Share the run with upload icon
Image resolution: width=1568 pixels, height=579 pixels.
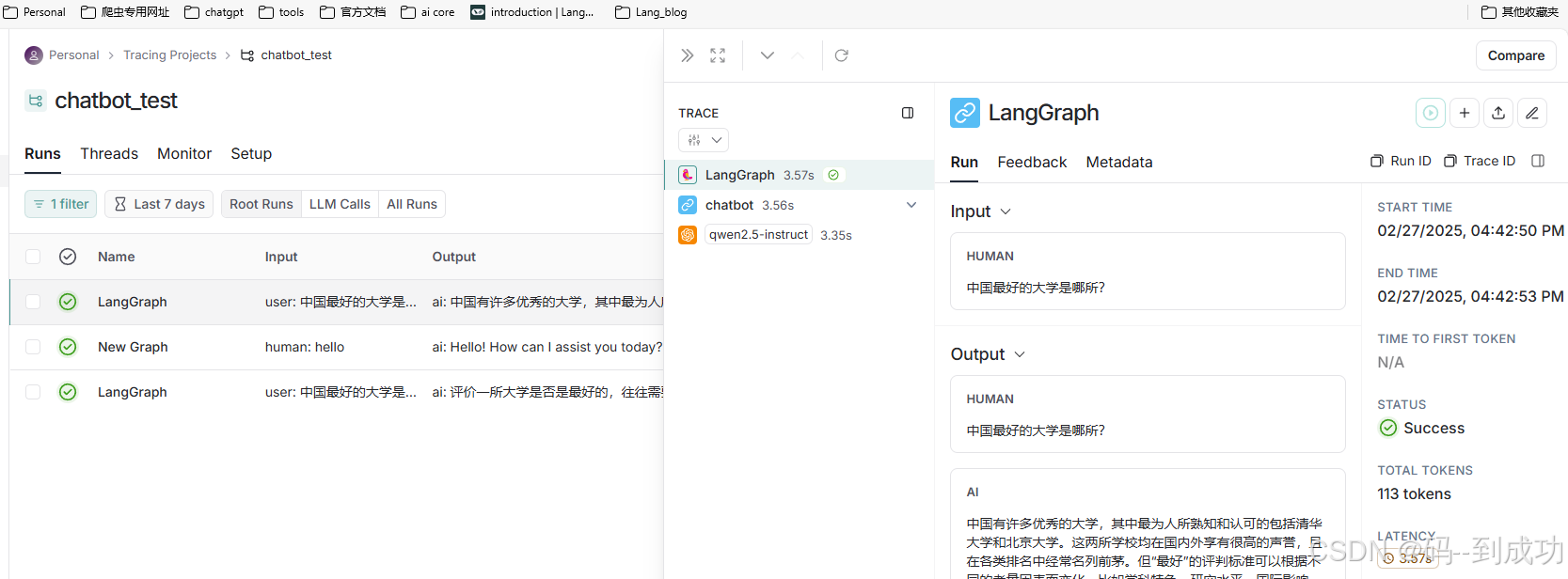click(1498, 113)
